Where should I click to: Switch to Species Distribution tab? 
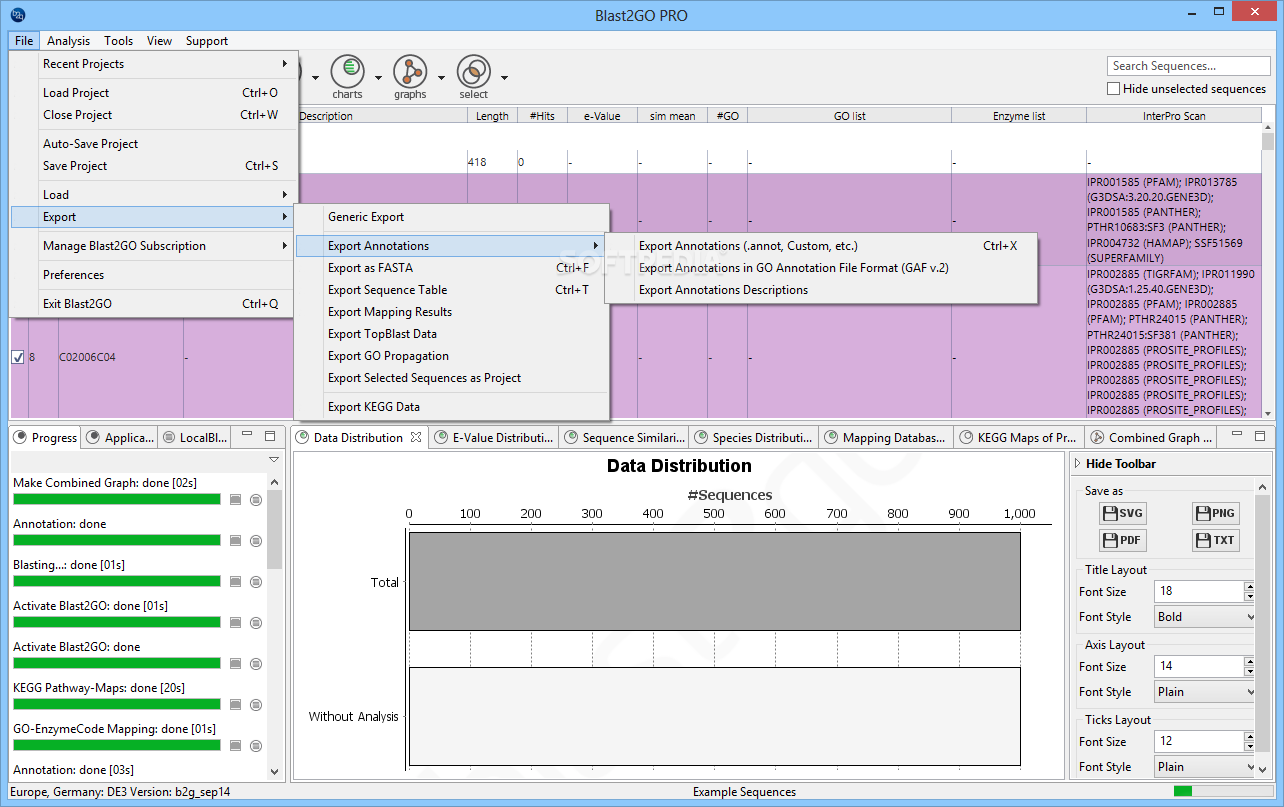click(x=753, y=437)
